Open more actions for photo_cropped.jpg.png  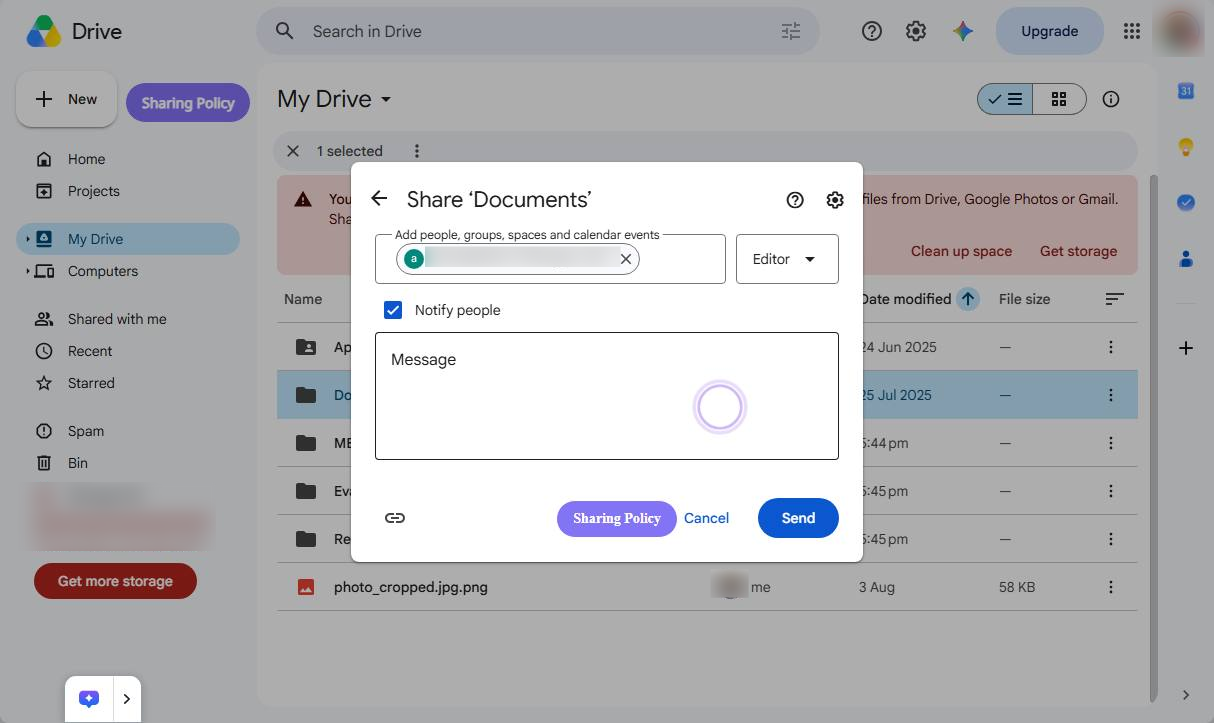[1110, 587]
